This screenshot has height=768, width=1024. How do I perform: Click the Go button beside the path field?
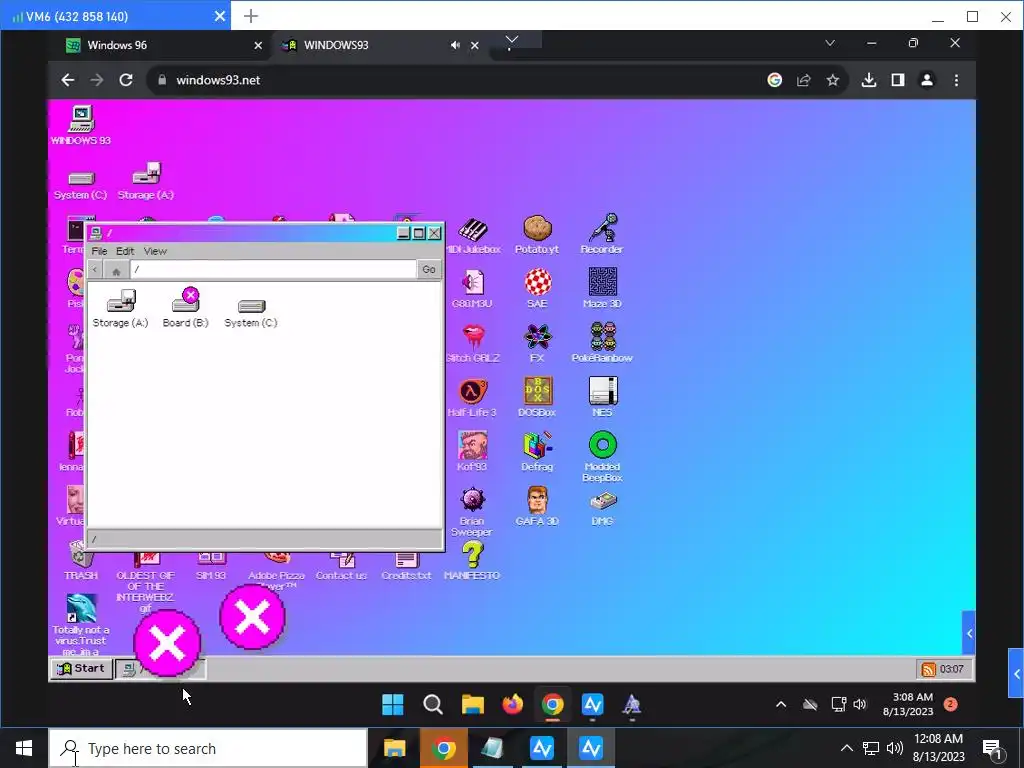[429, 269]
